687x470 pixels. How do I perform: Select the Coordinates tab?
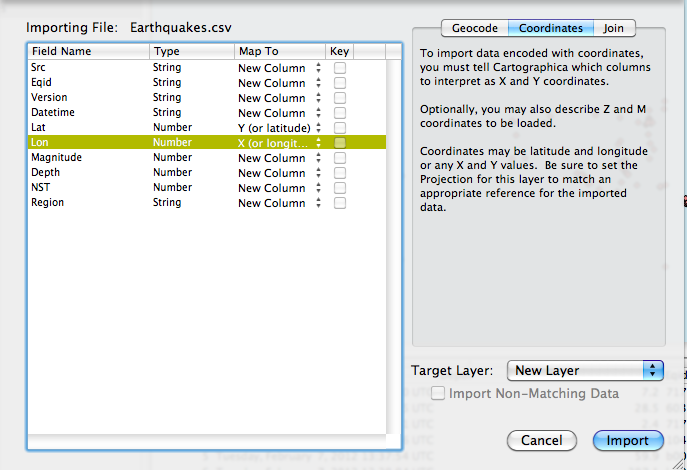click(x=550, y=29)
